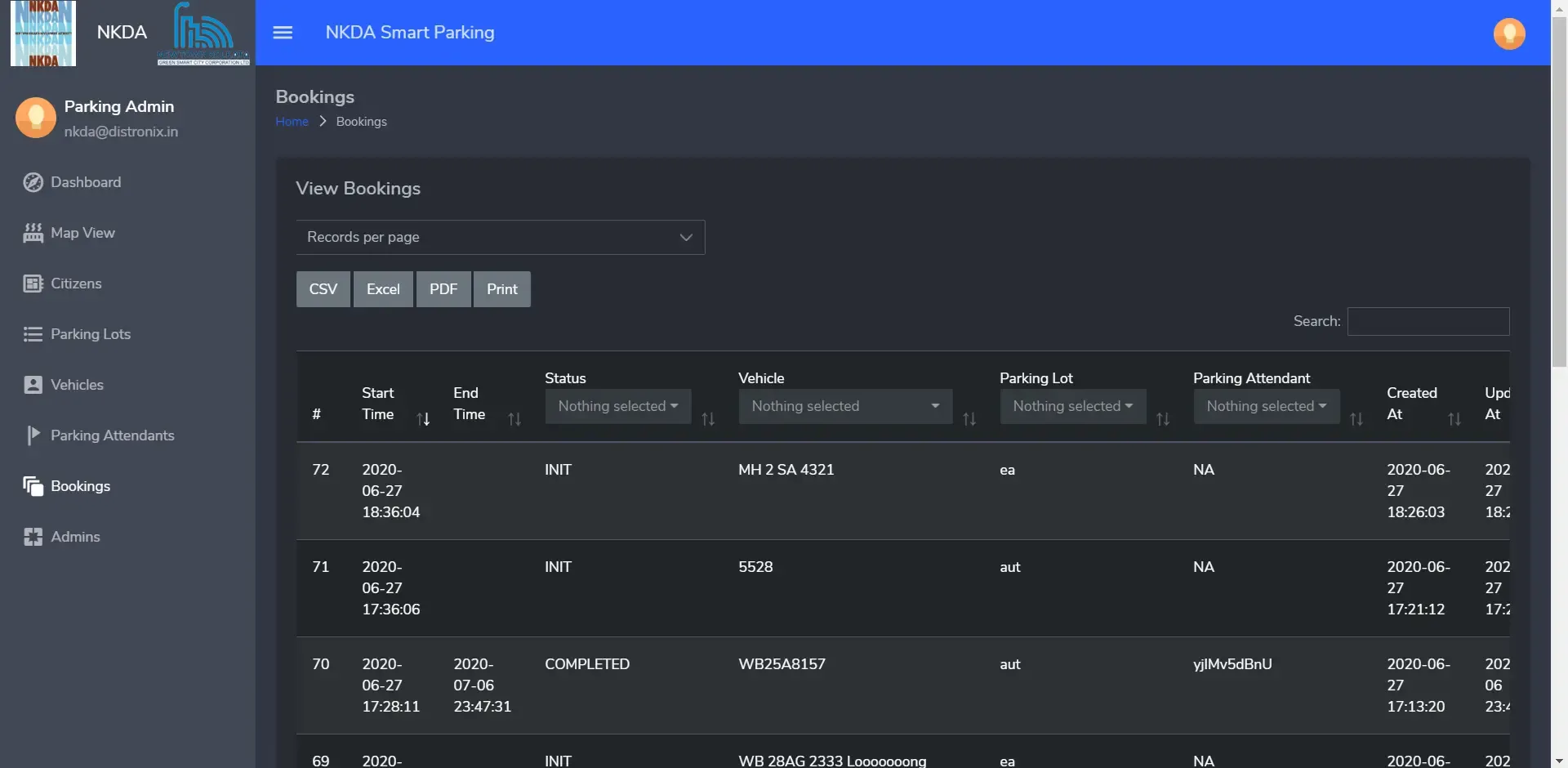Click the Print button

pos(501,288)
